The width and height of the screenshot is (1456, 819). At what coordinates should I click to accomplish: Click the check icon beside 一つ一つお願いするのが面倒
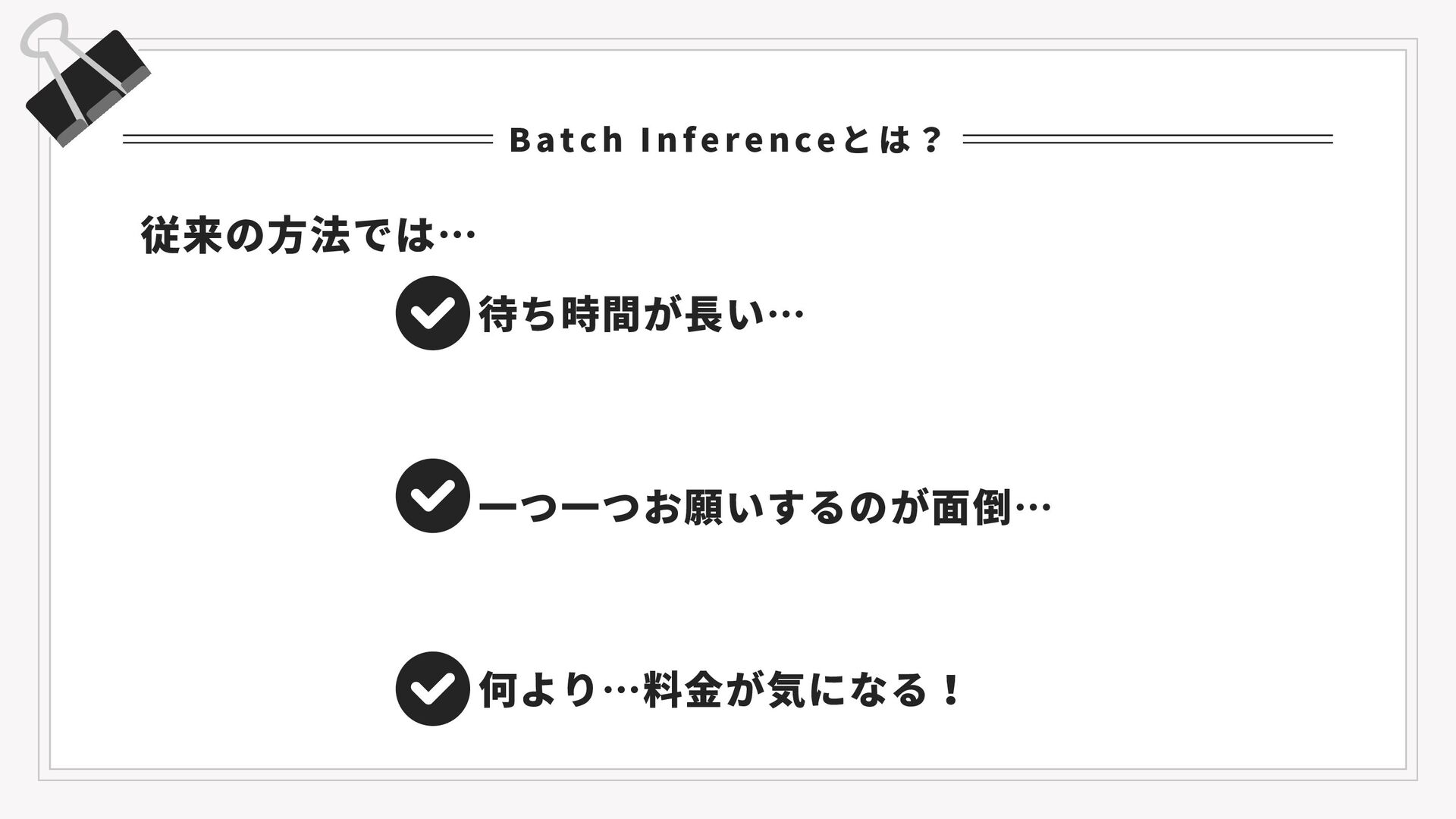(432, 496)
